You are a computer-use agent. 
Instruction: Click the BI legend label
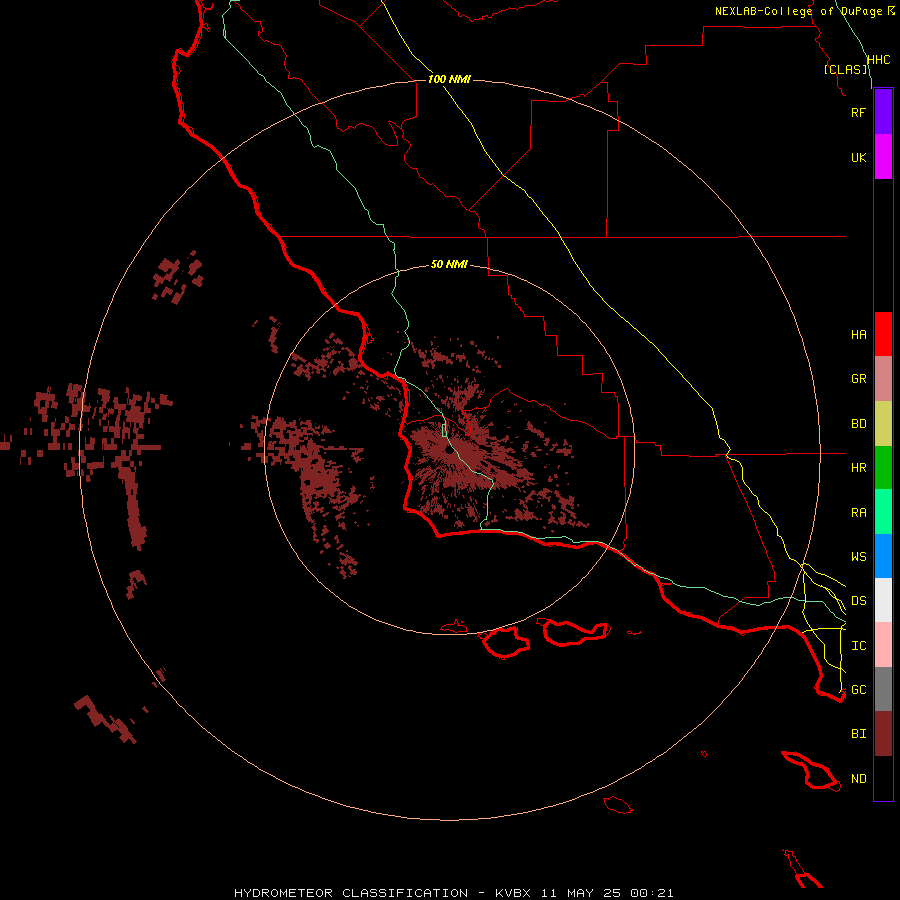858,734
